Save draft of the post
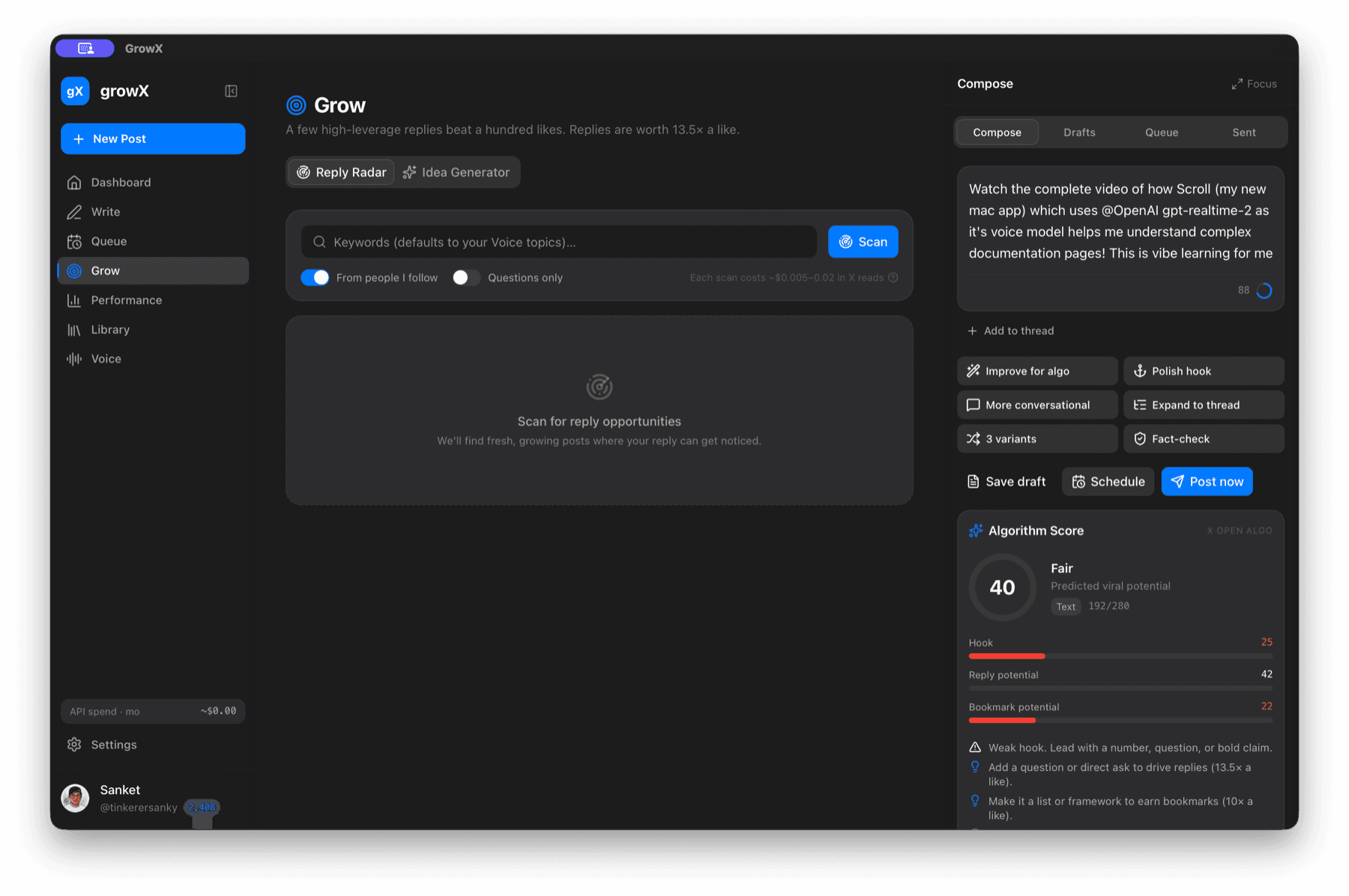 coord(1007,482)
